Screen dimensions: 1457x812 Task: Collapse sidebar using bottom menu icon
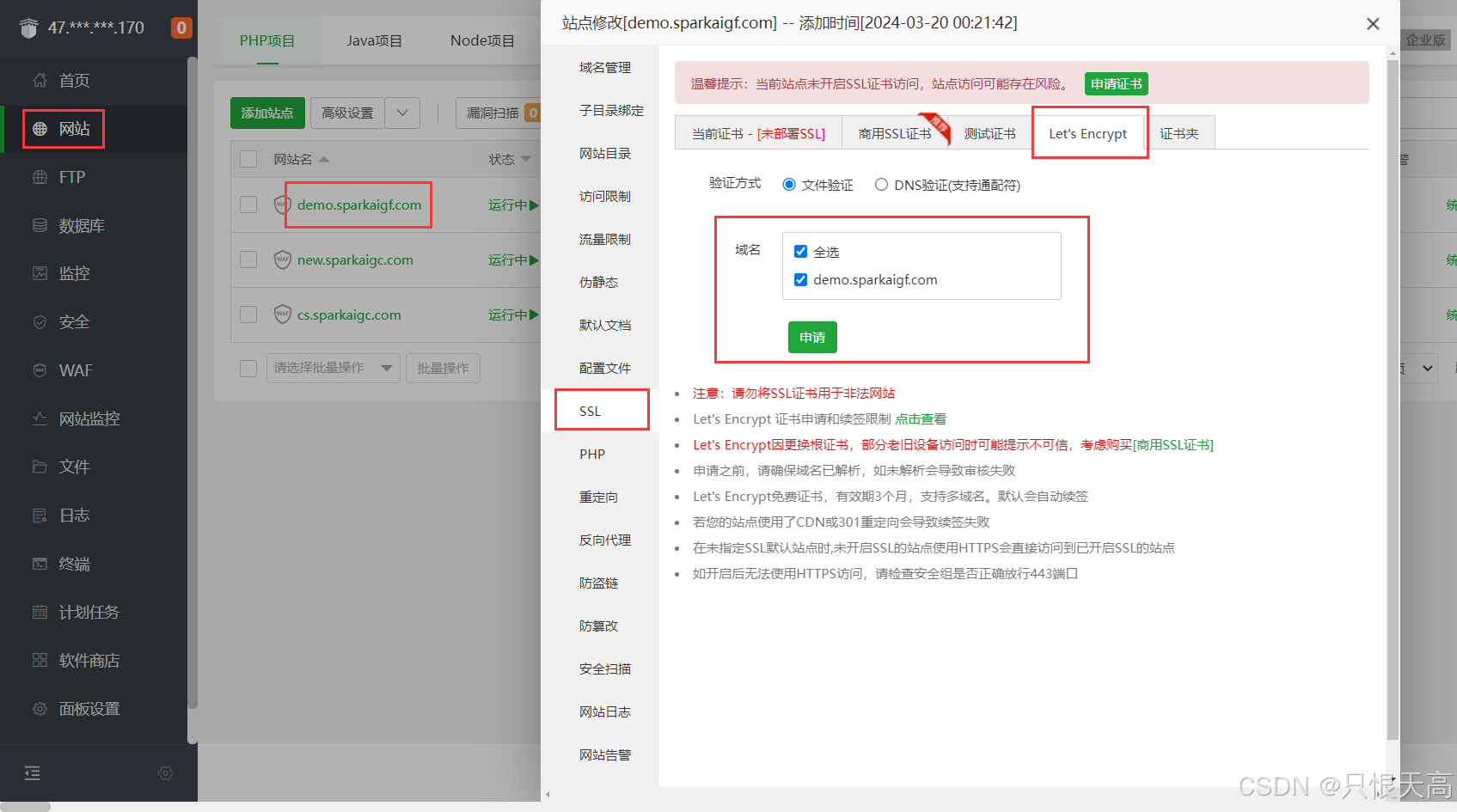(x=33, y=773)
